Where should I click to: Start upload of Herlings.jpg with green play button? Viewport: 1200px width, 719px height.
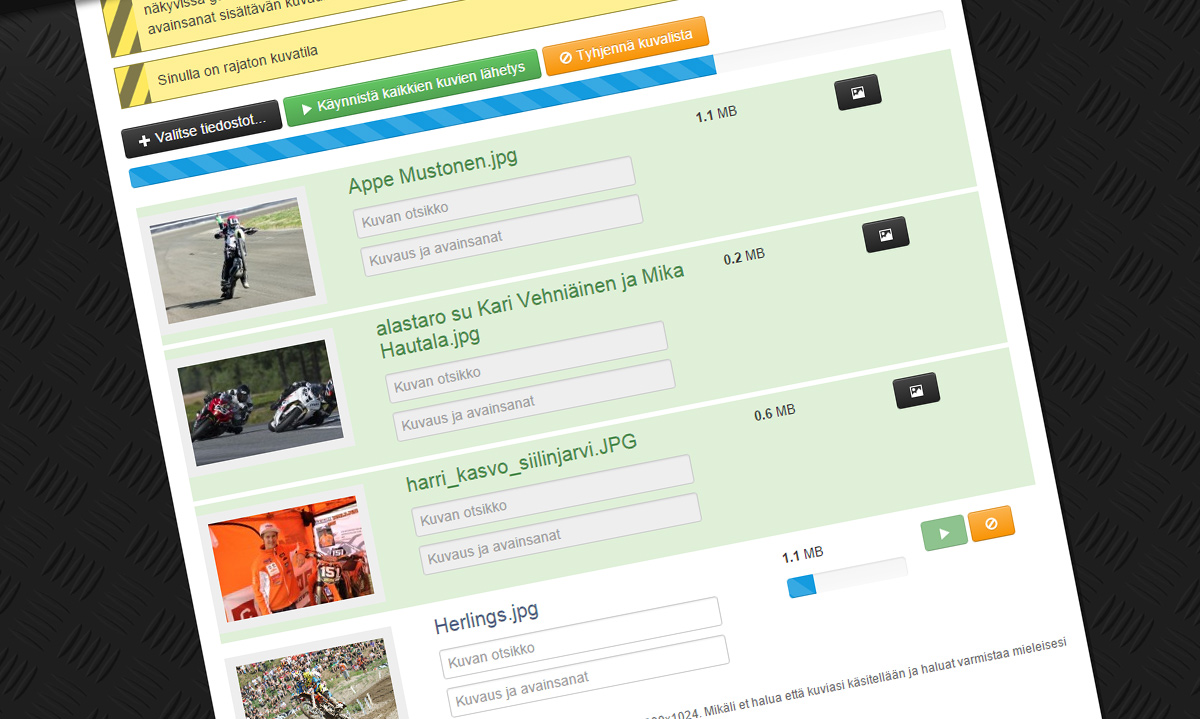click(944, 533)
